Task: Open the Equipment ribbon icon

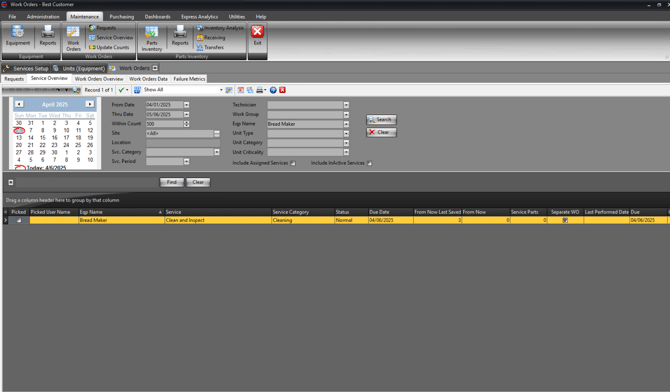Action: tap(18, 35)
